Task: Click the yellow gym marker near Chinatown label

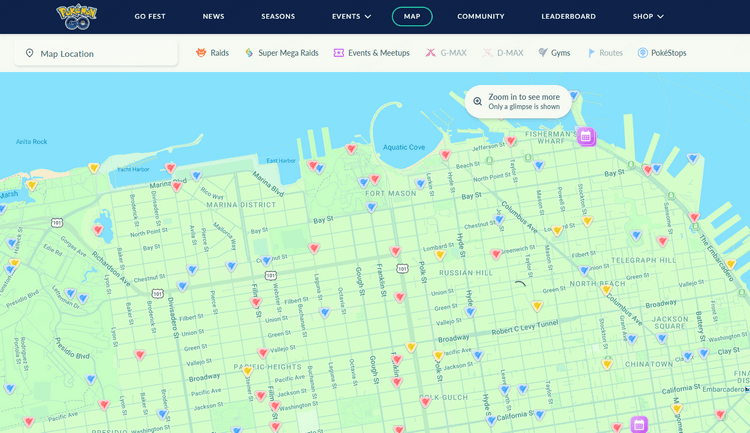Action: point(607,365)
